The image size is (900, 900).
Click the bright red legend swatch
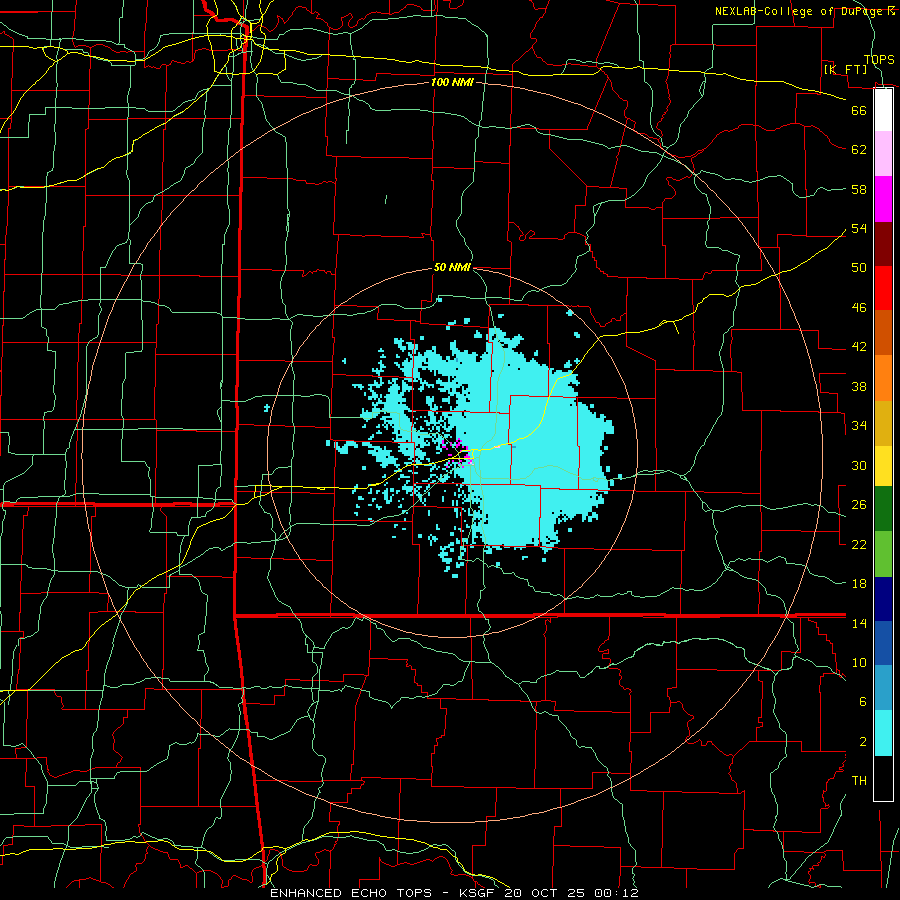click(883, 288)
